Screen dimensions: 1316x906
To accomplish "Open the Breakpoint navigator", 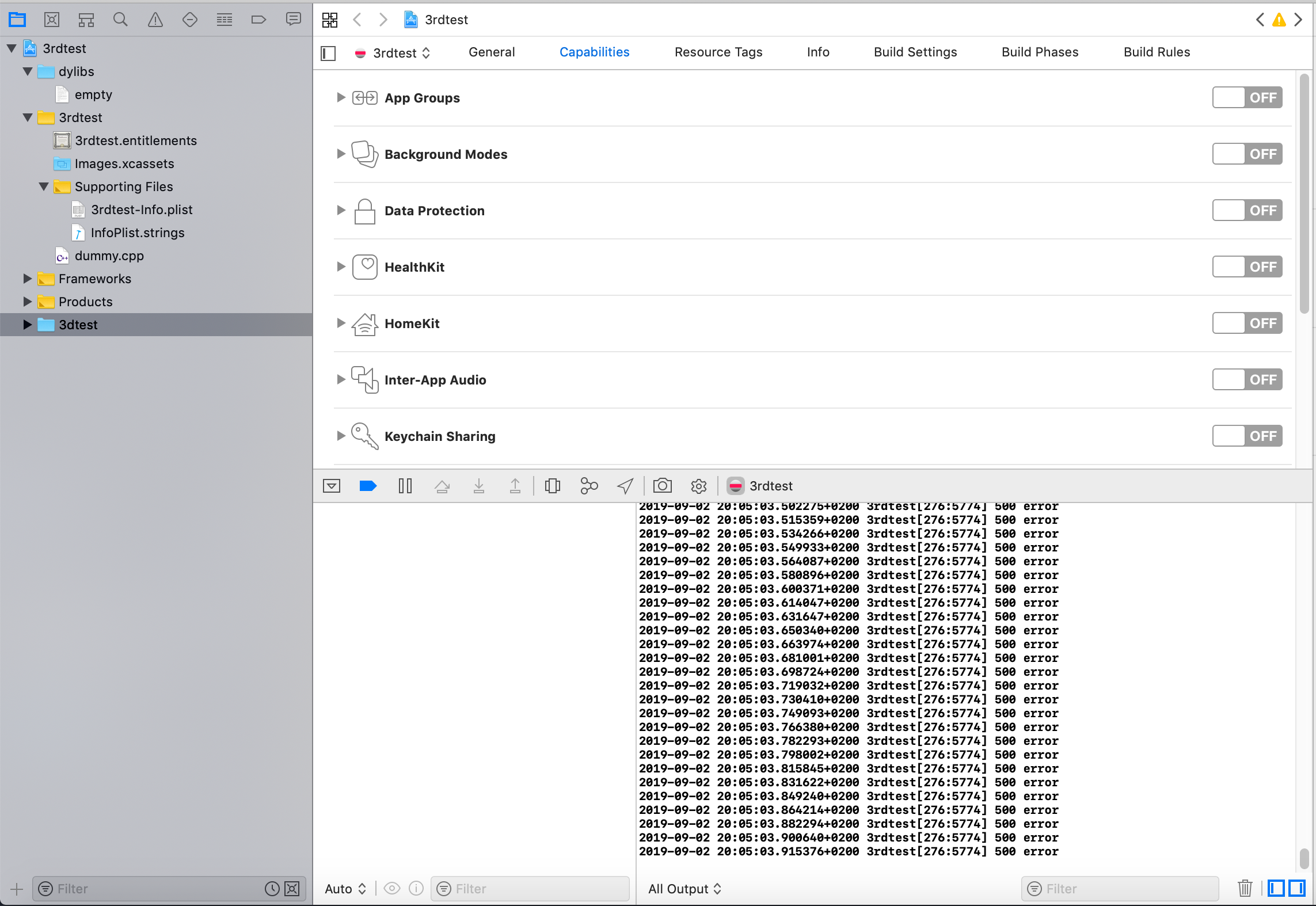I will (259, 19).
